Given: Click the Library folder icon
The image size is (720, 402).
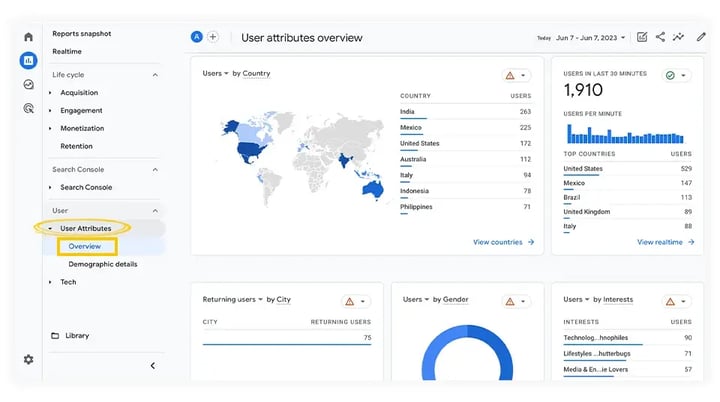Looking at the screenshot, I should [55, 335].
